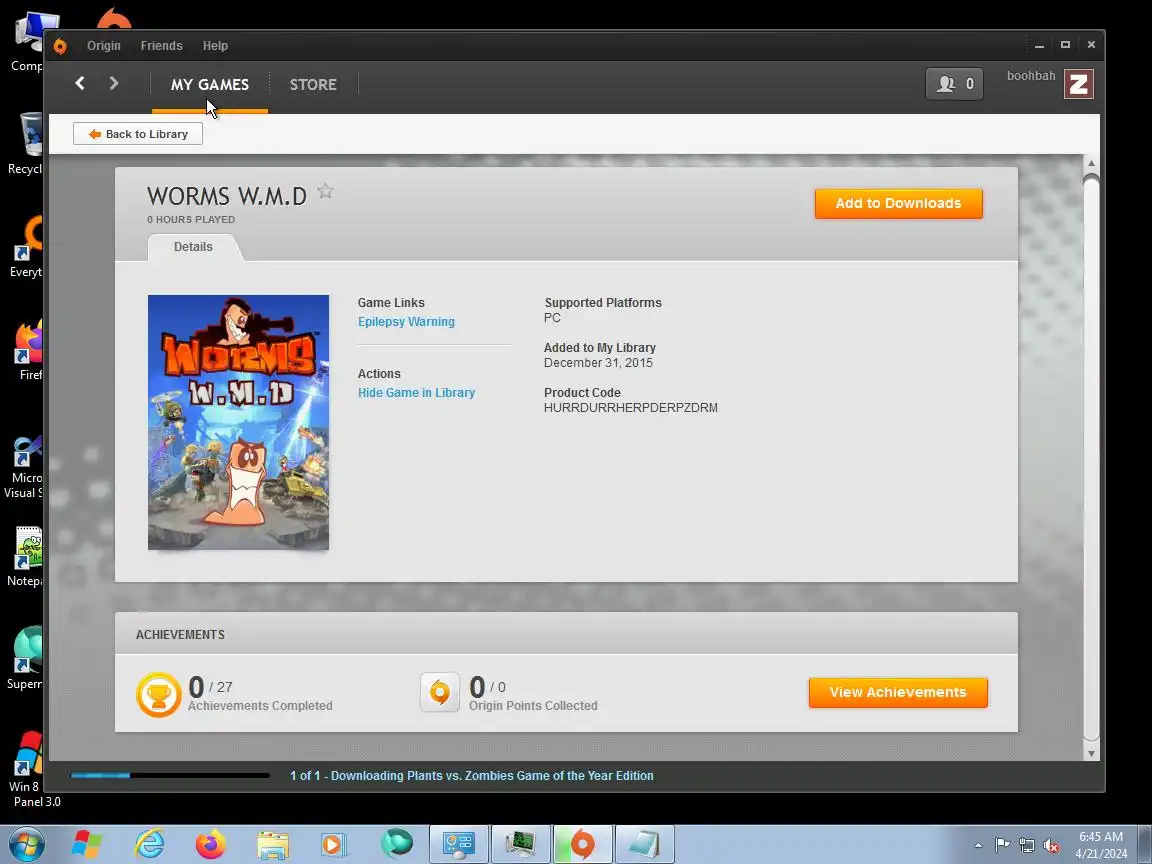Click the WORMS W.M.D title

tap(226, 196)
